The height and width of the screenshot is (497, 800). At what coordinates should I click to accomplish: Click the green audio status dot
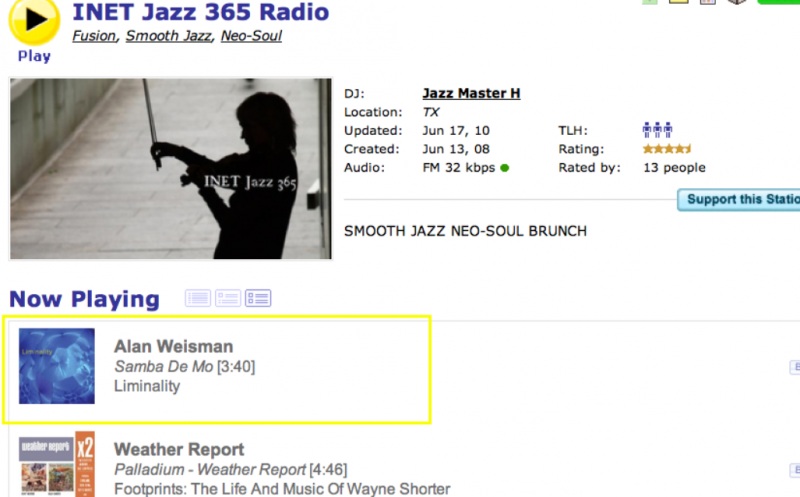pyautogui.click(x=505, y=168)
